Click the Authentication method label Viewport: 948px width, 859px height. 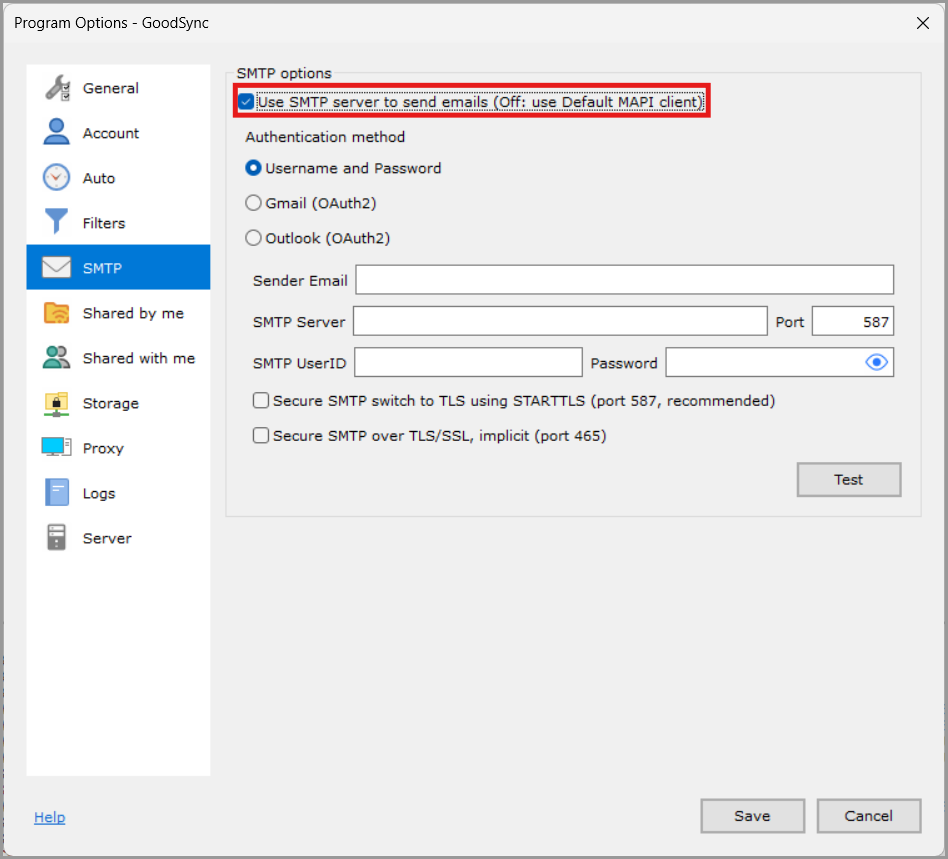(x=325, y=137)
